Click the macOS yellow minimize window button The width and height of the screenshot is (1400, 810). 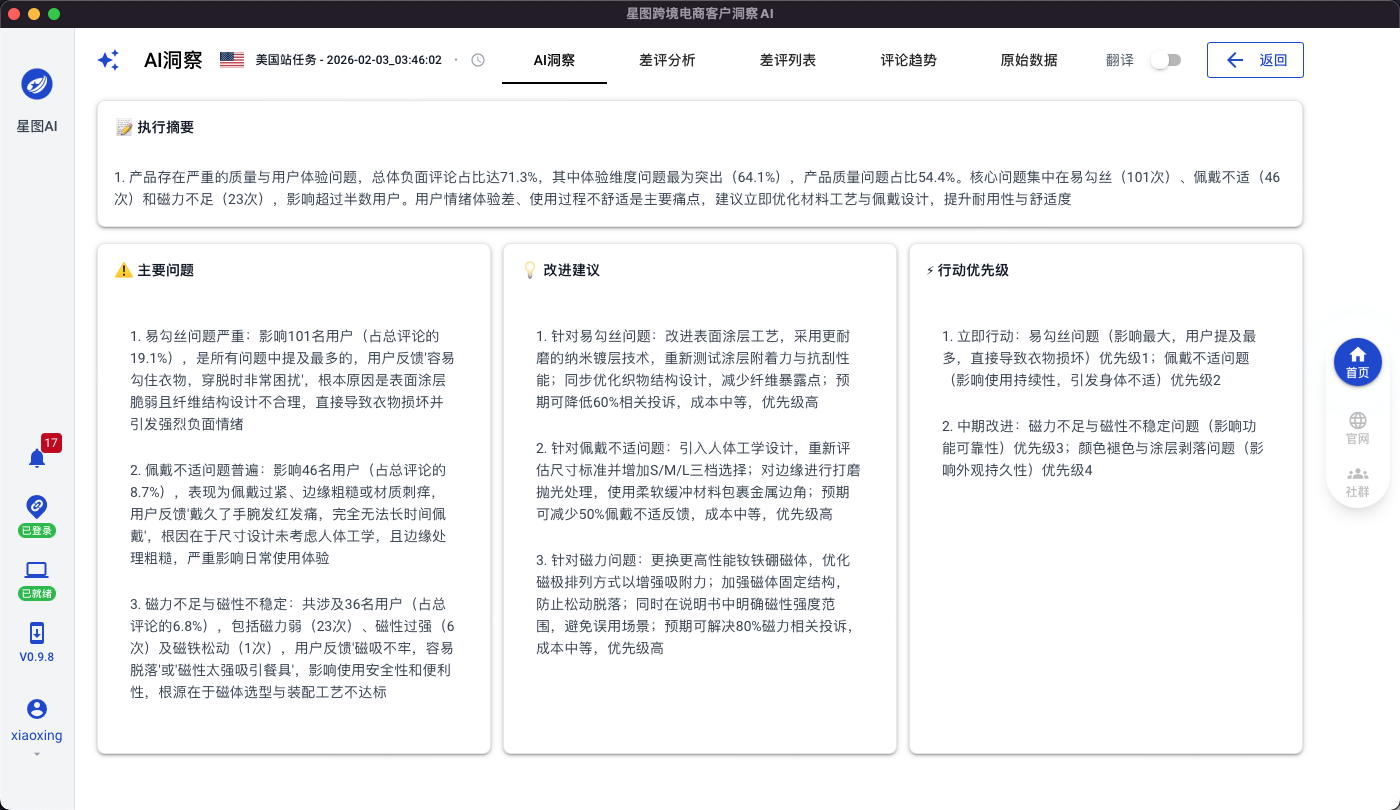coord(34,14)
